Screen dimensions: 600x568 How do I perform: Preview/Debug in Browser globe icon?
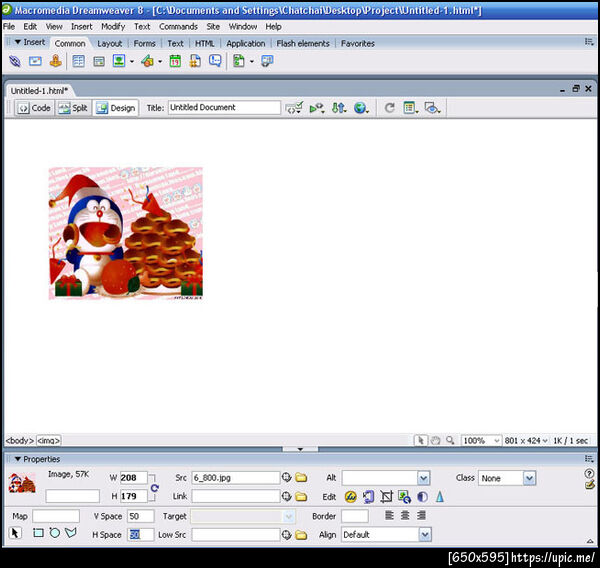click(x=361, y=108)
